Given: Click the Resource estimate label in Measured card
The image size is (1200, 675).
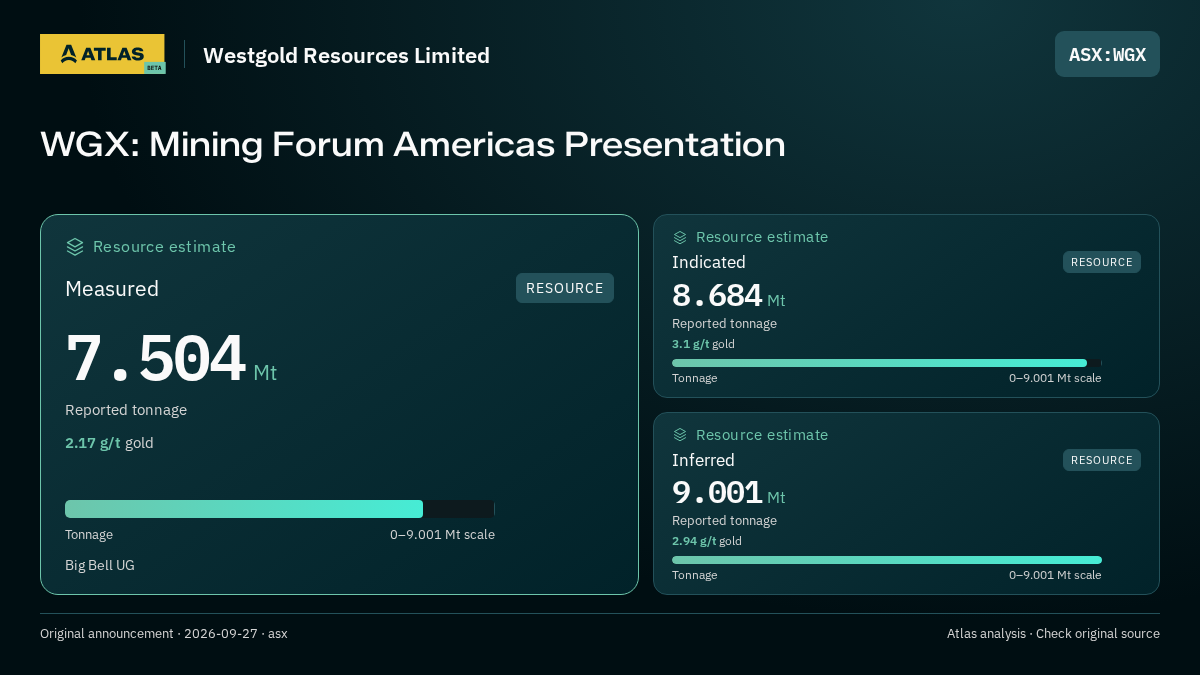Looking at the screenshot, I should [164, 246].
